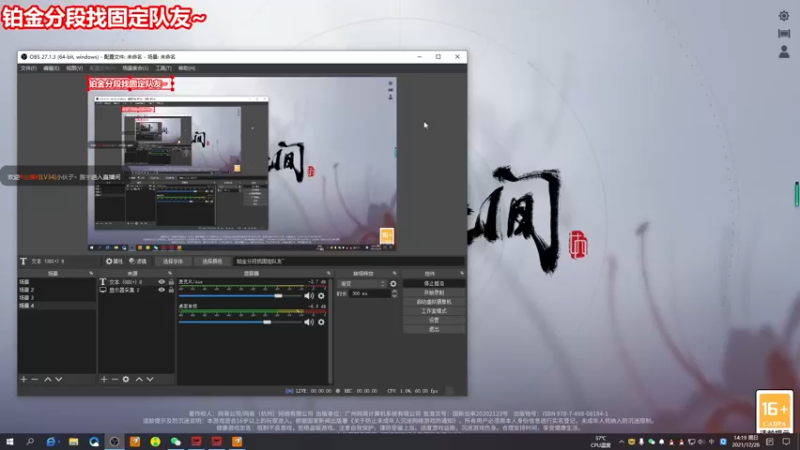The width and height of the screenshot is (800, 450).
Task: Move scene down in Scenes panel
Action: point(59,379)
